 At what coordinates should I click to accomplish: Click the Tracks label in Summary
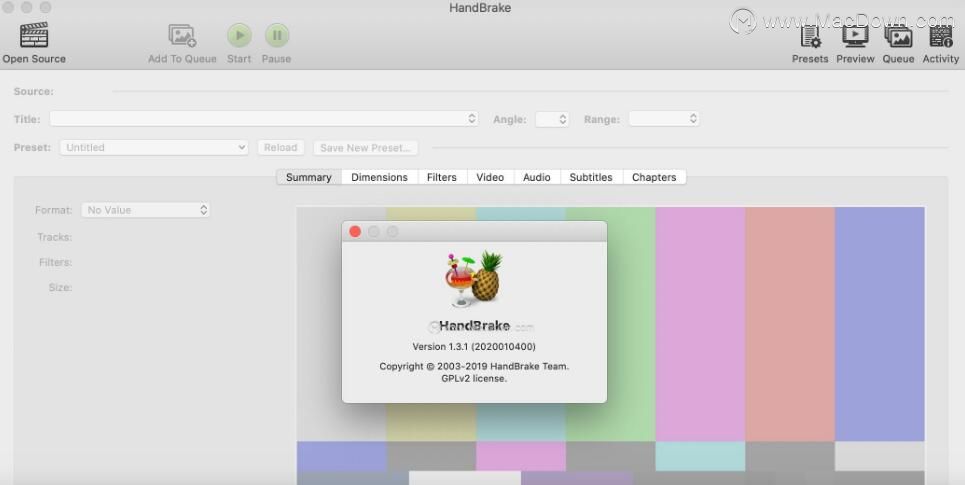tap(54, 237)
